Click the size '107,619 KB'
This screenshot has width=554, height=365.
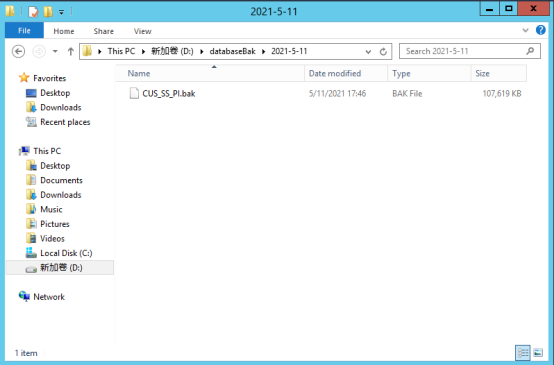point(502,94)
